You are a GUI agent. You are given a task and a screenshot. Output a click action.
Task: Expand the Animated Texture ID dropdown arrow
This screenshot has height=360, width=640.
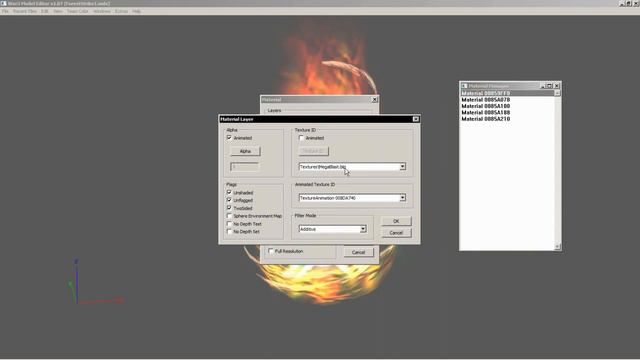(402, 198)
